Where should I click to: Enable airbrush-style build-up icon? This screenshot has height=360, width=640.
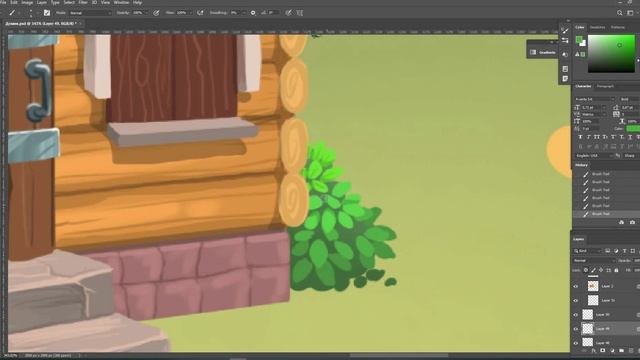coord(200,13)
